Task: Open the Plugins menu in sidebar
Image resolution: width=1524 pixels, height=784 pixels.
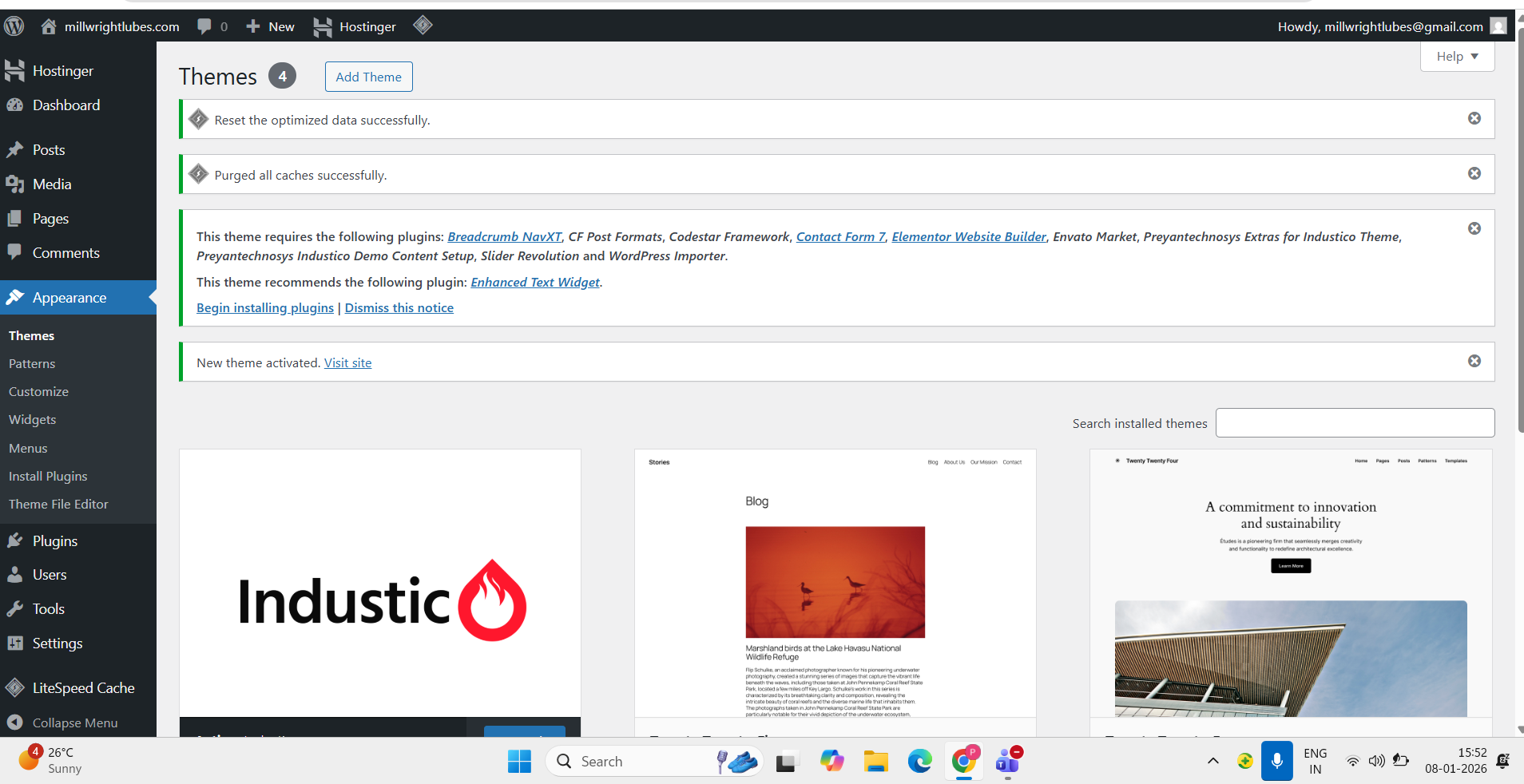Action: coord(54,540)
